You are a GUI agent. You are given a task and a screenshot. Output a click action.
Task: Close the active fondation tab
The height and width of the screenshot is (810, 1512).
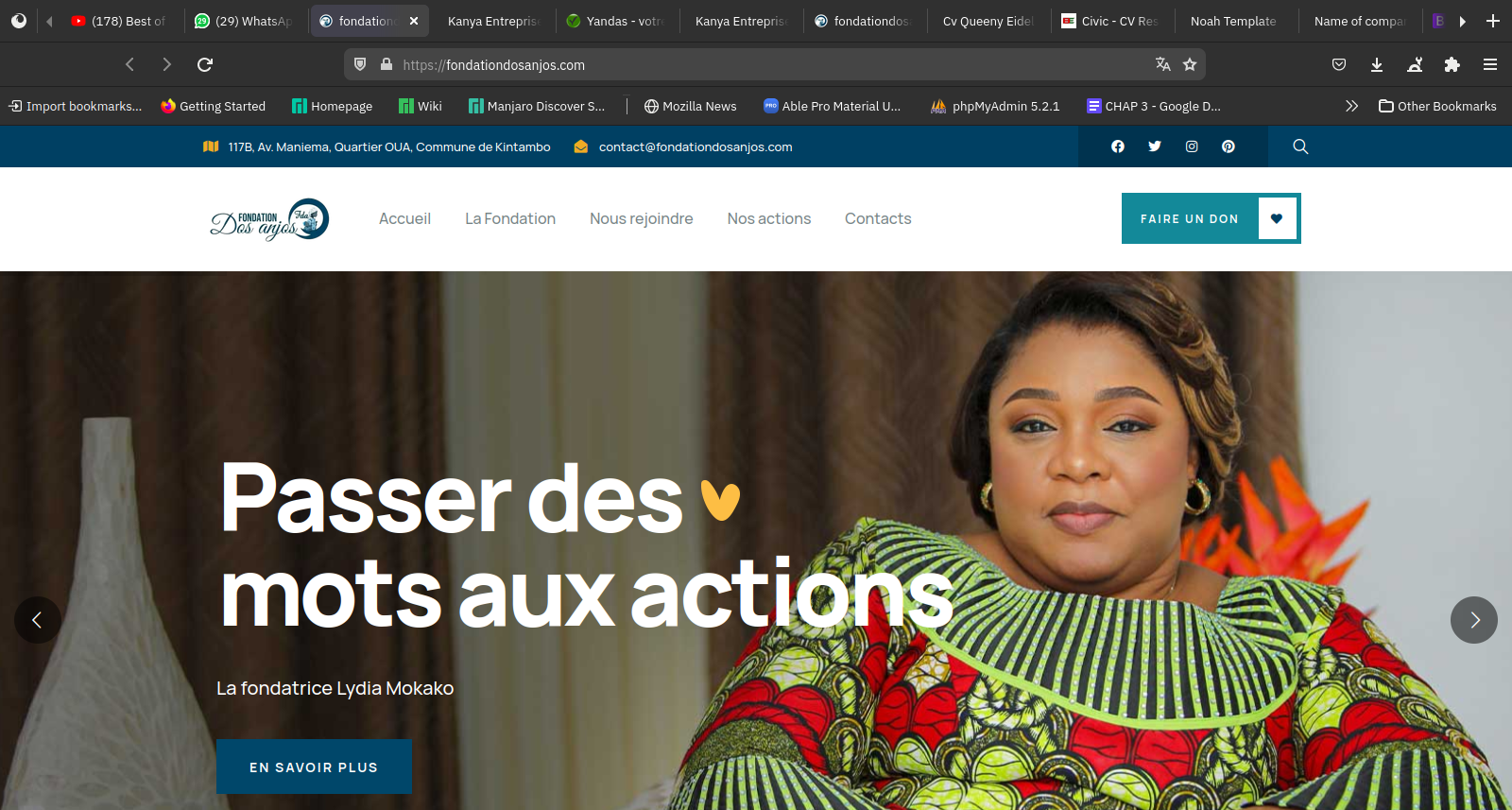(x=414, y=21)
